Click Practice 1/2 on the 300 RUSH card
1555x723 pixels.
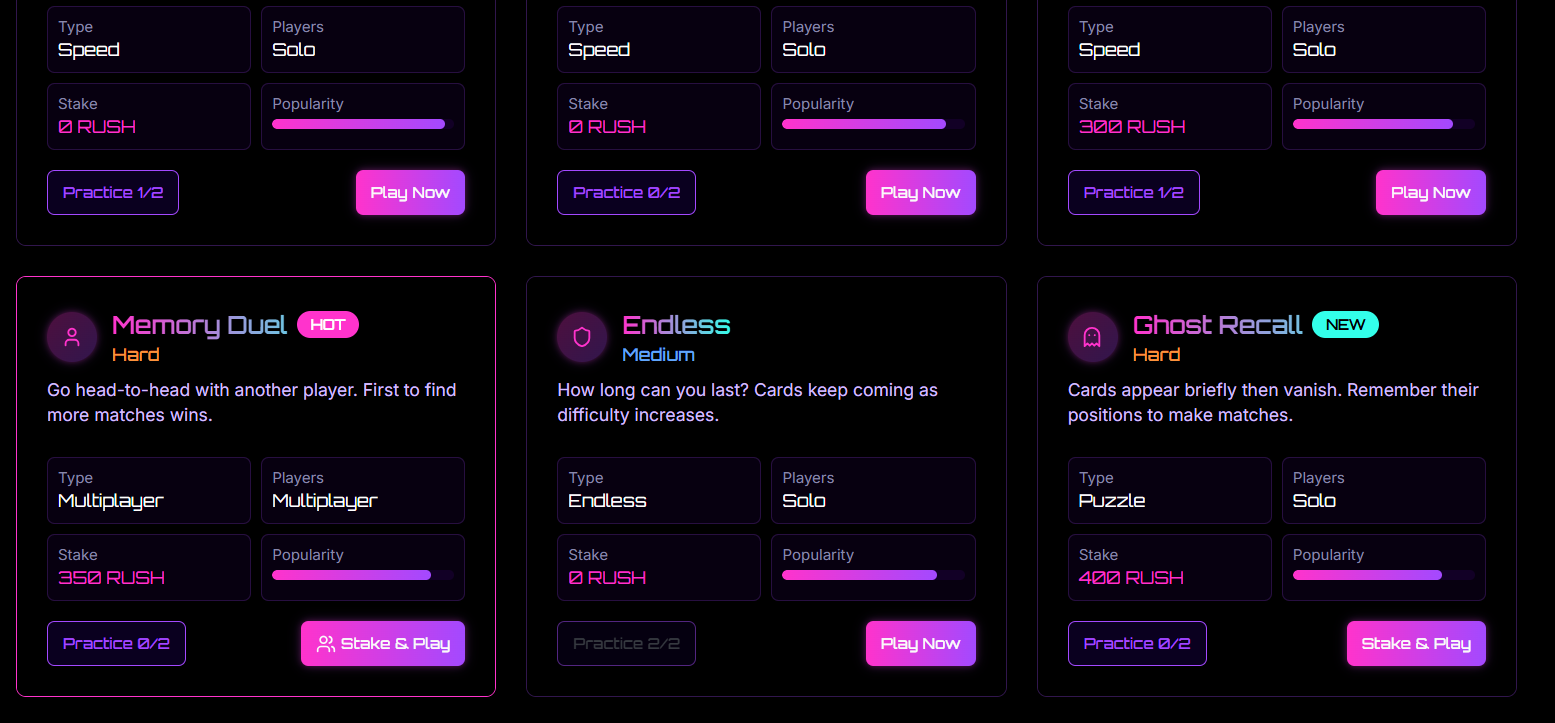pos(1133,193)
